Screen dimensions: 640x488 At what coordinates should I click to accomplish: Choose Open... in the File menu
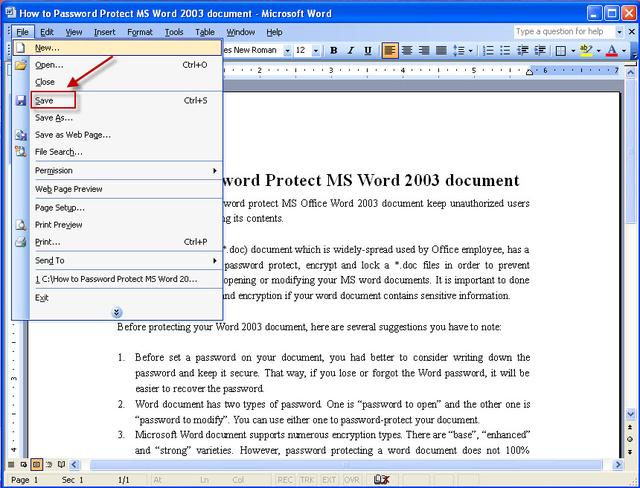(x=118, y=65)
